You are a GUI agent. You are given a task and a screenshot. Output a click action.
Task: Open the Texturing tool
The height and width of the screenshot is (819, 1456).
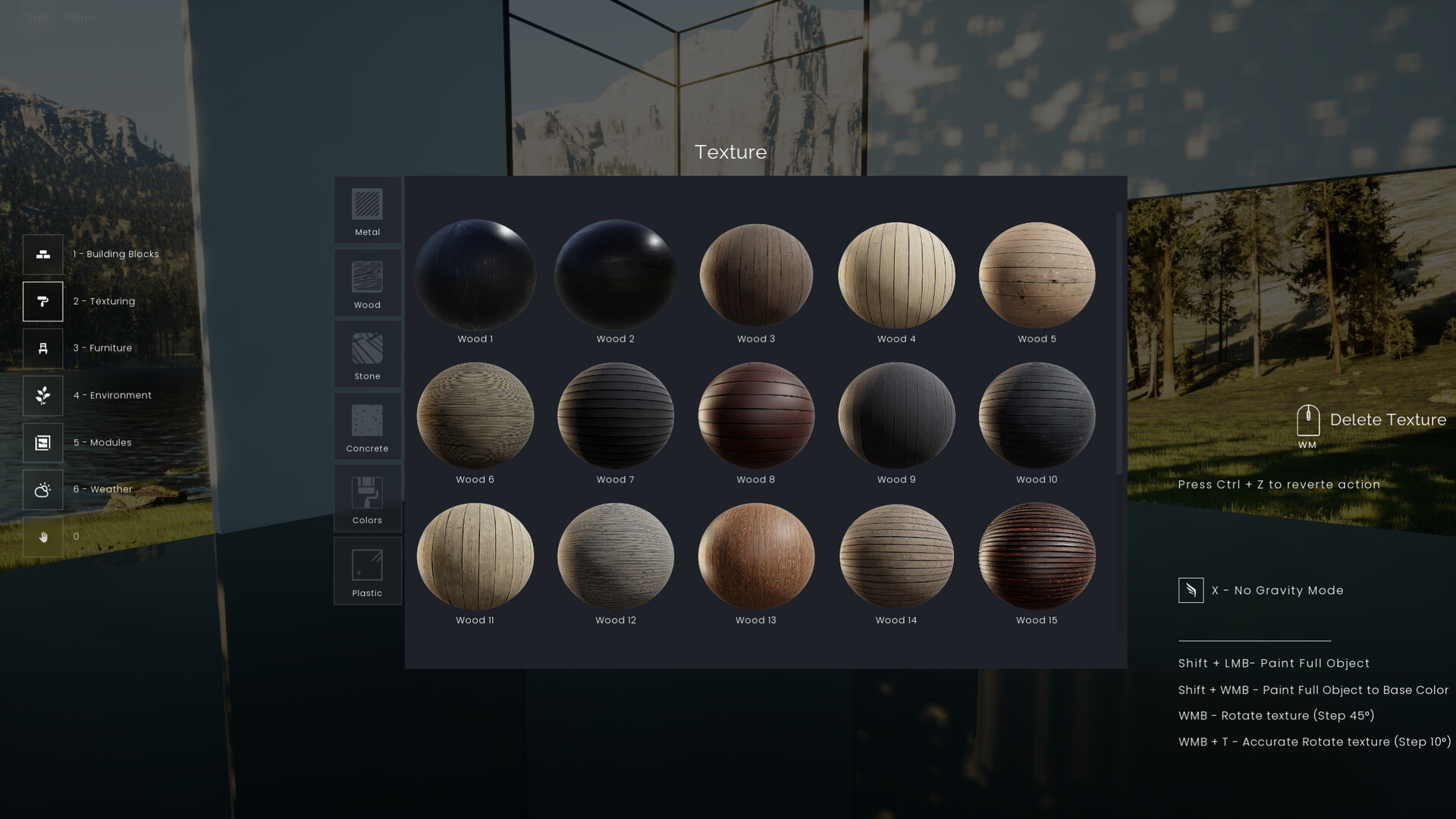(42, 301)
